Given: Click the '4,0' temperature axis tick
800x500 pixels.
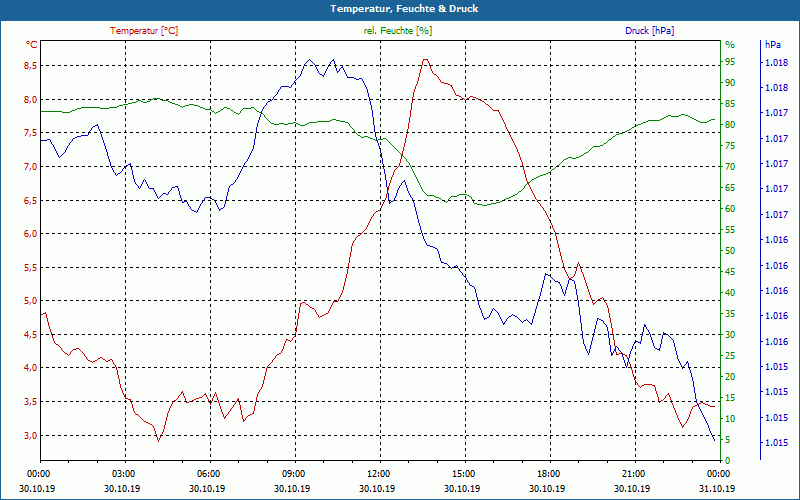Looking at the screenshot, I should [x=31, y=368].
